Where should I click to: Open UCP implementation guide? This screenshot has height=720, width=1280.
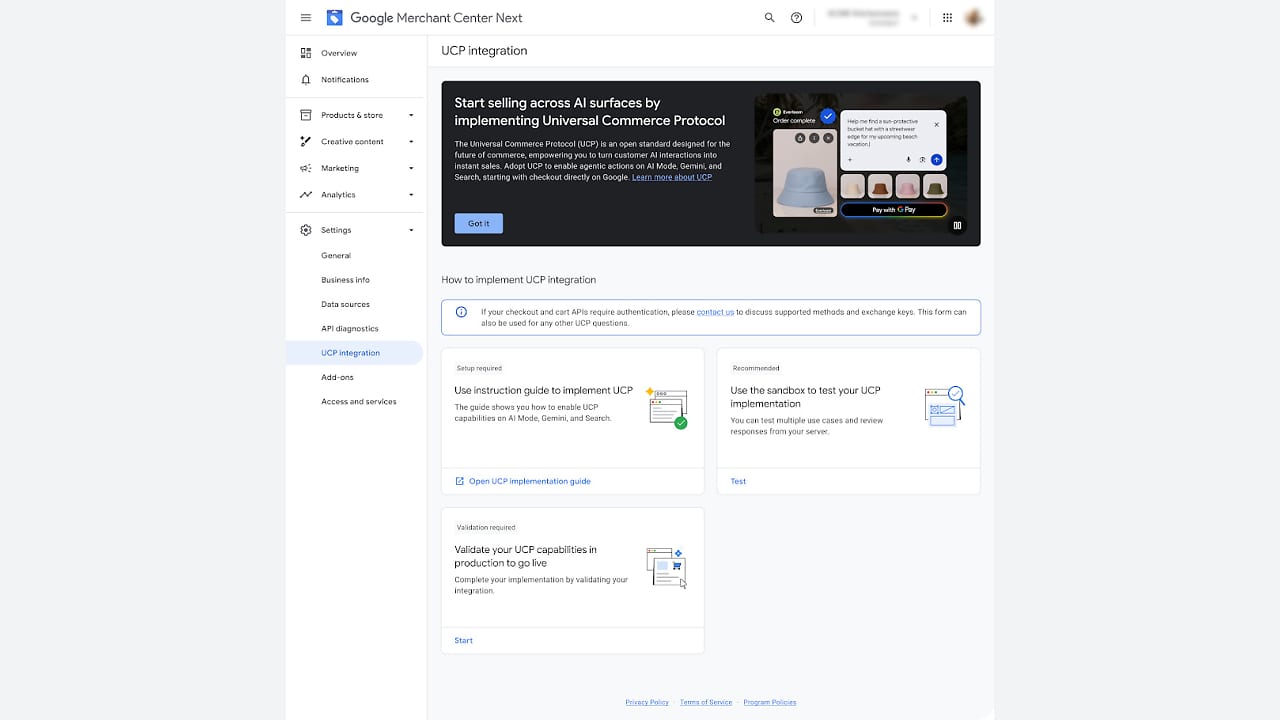tap(530, 481)
